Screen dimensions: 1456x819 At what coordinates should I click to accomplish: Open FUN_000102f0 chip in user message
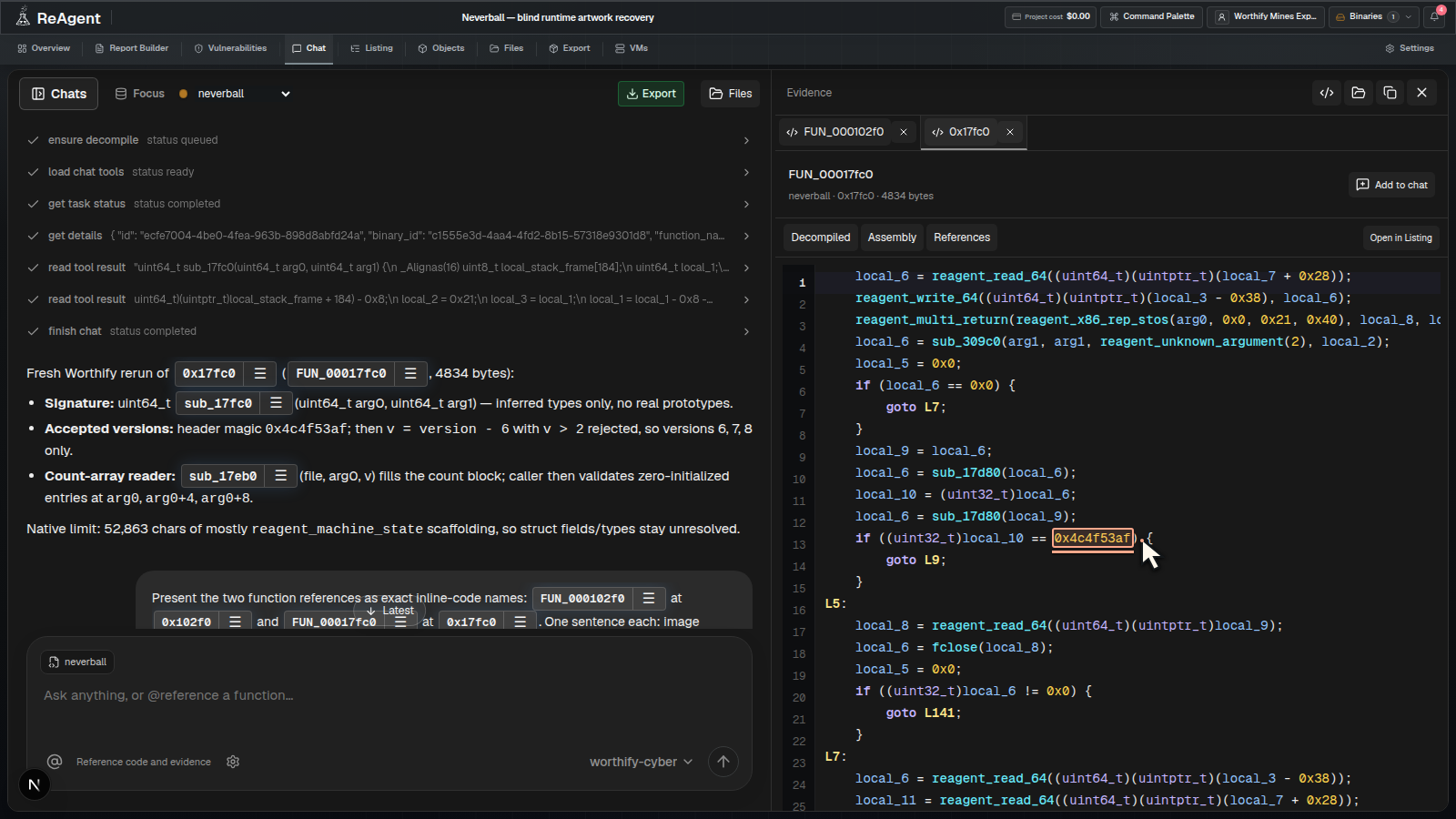pyautogui.click(x=582, y=598)
